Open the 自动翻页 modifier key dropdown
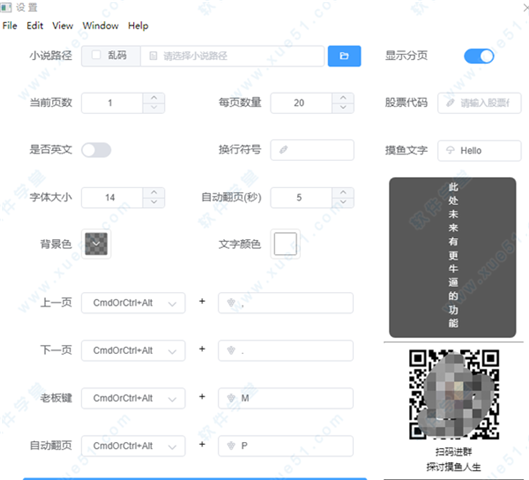The height and width of the screenshot is (480, 529). click(133, 446)
